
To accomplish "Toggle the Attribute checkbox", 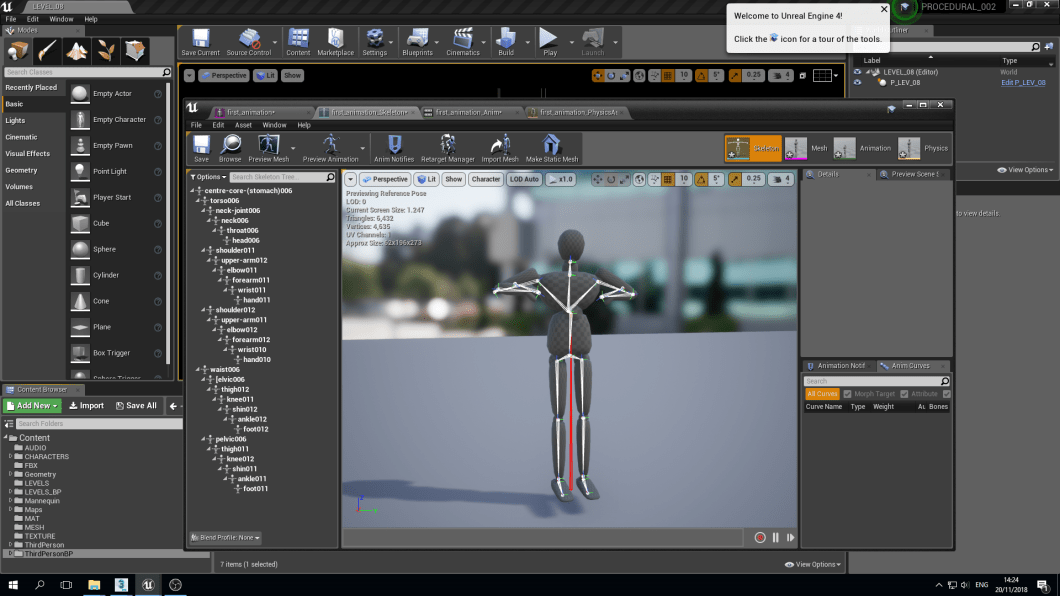I will [x=904, y=394].
